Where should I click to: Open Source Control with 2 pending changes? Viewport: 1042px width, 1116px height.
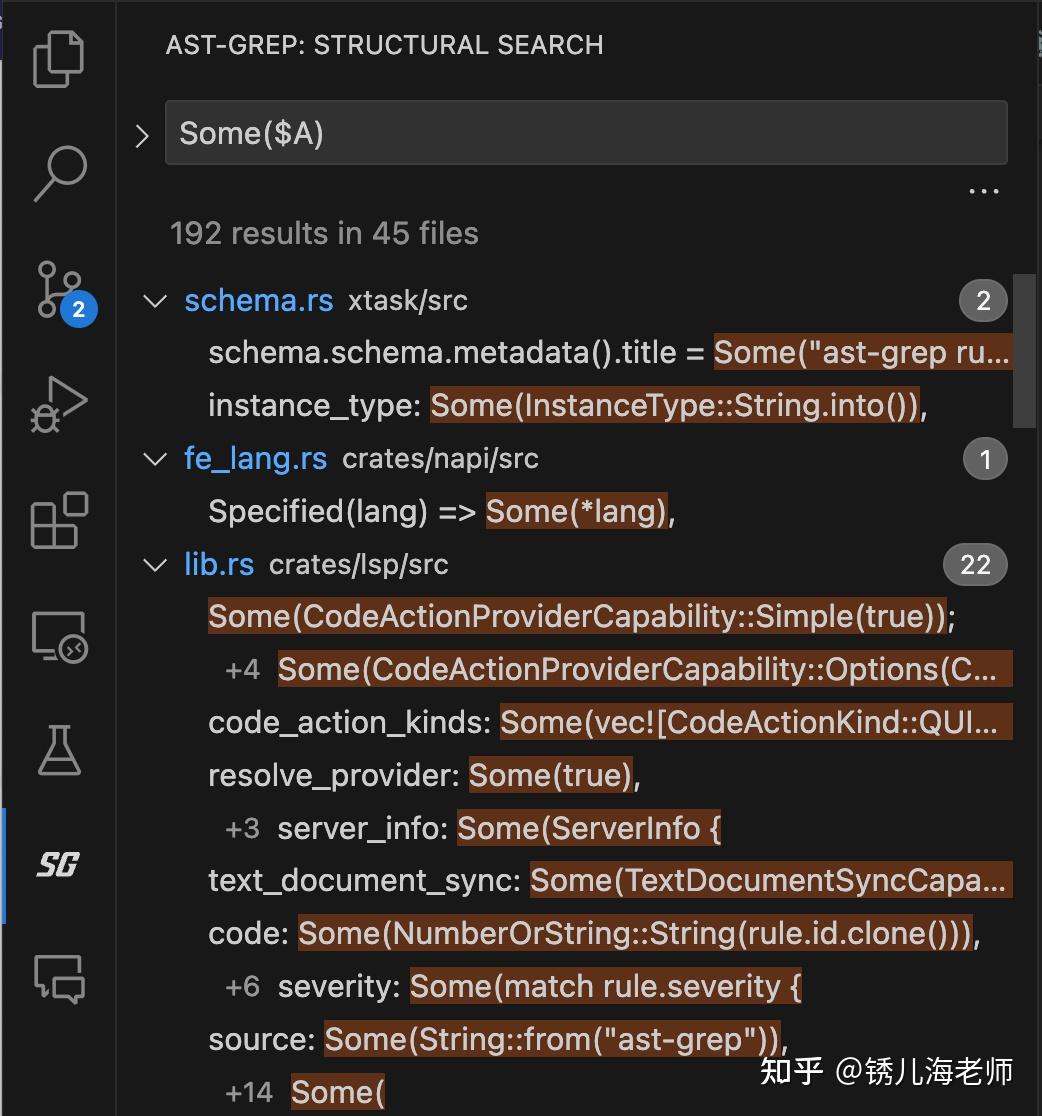pos(59,290)
